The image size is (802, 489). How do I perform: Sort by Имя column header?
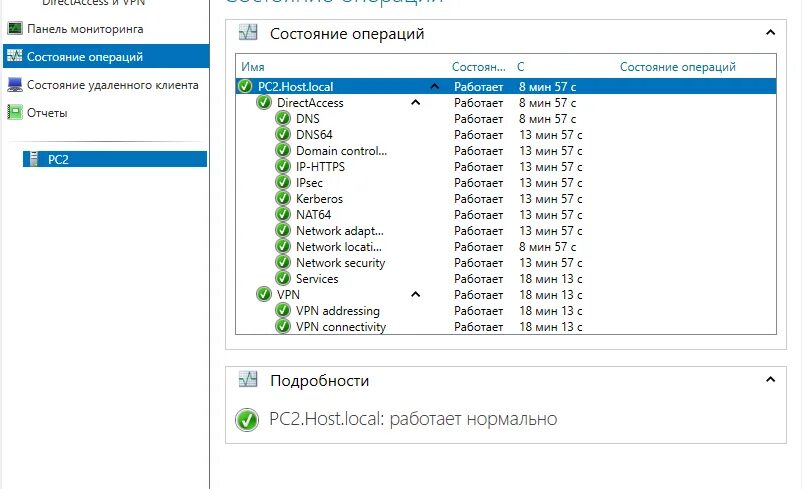[253, 66]
